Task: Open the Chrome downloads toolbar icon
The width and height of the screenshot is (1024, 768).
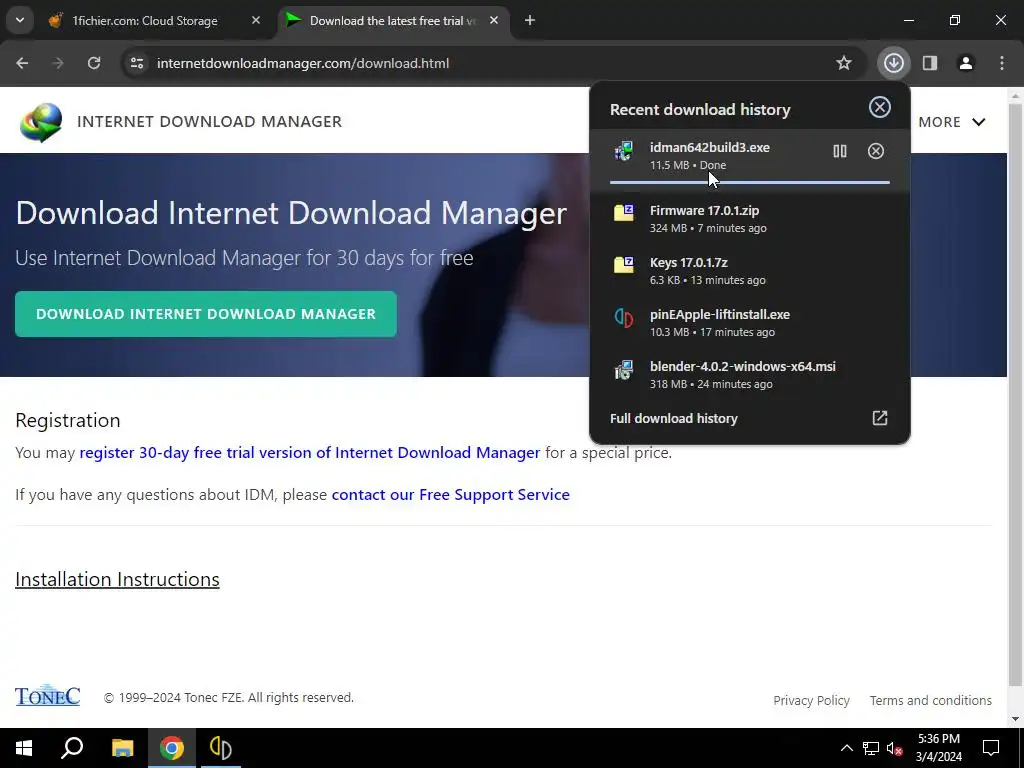Action: 893,63
